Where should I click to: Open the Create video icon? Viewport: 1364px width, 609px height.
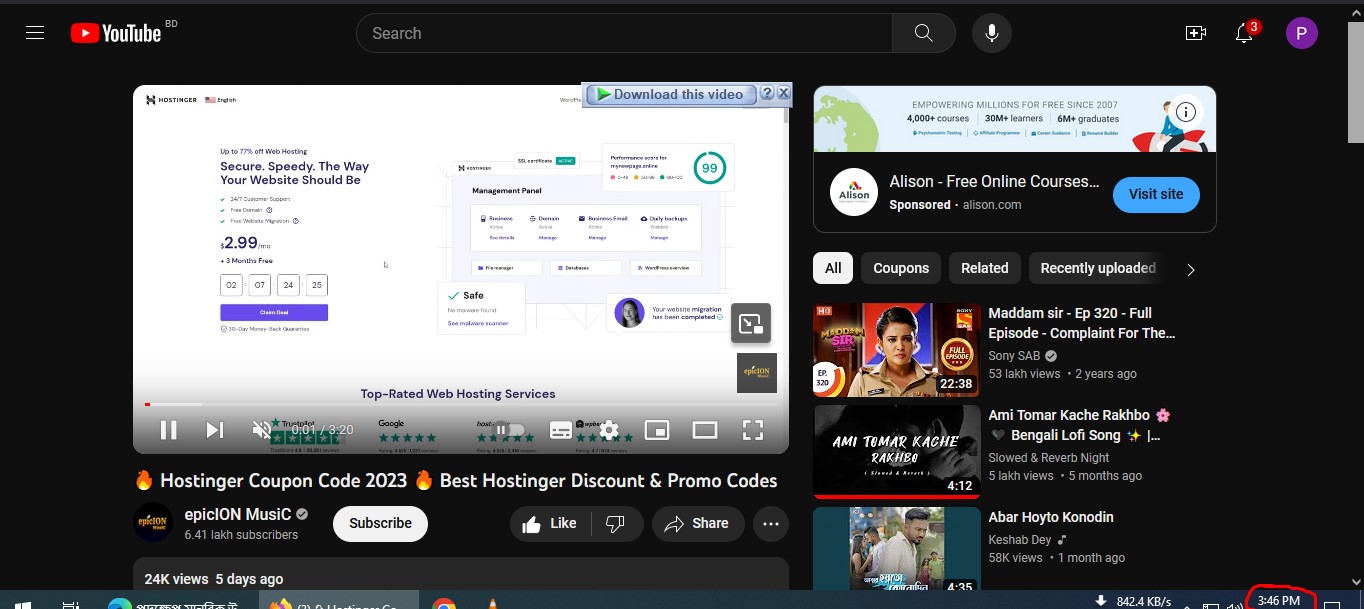tap(1195, 33)
